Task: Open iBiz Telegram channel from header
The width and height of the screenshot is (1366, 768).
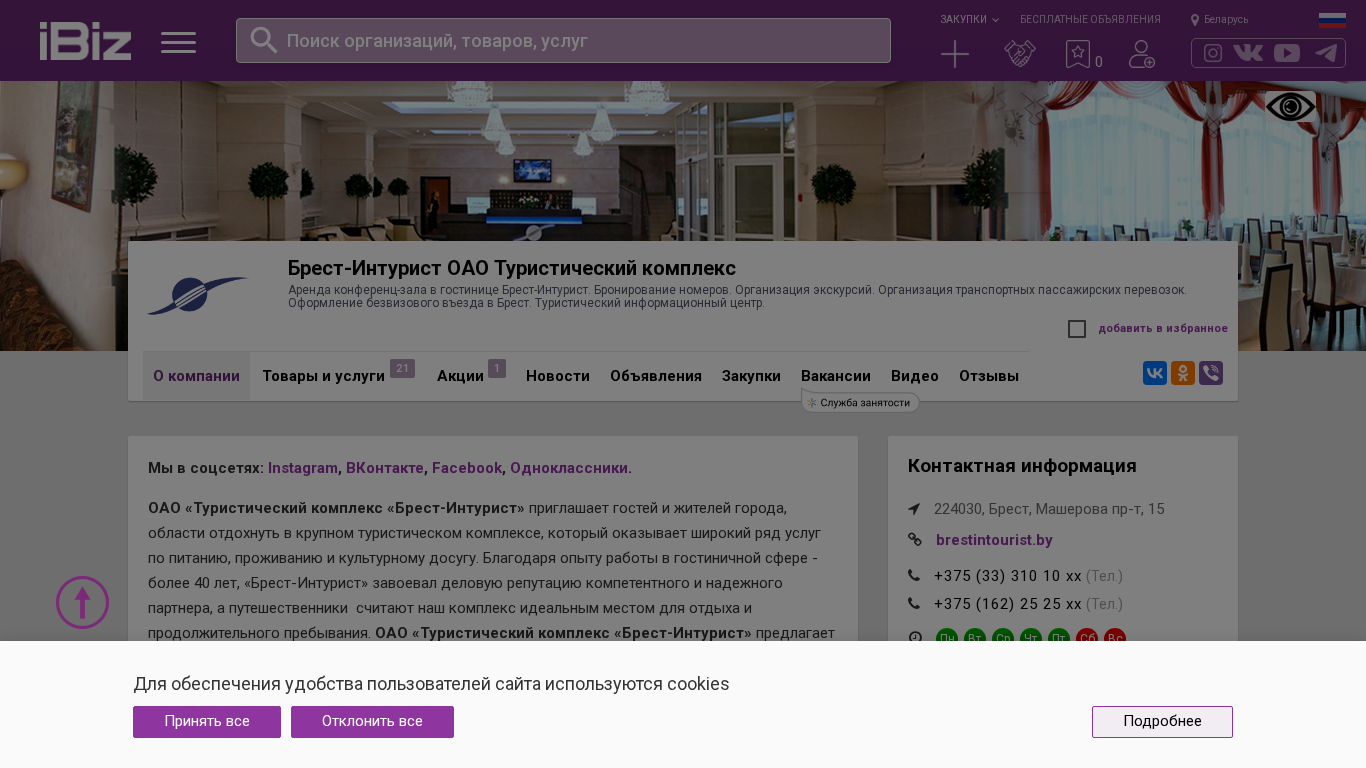Action: (1326, 53)
